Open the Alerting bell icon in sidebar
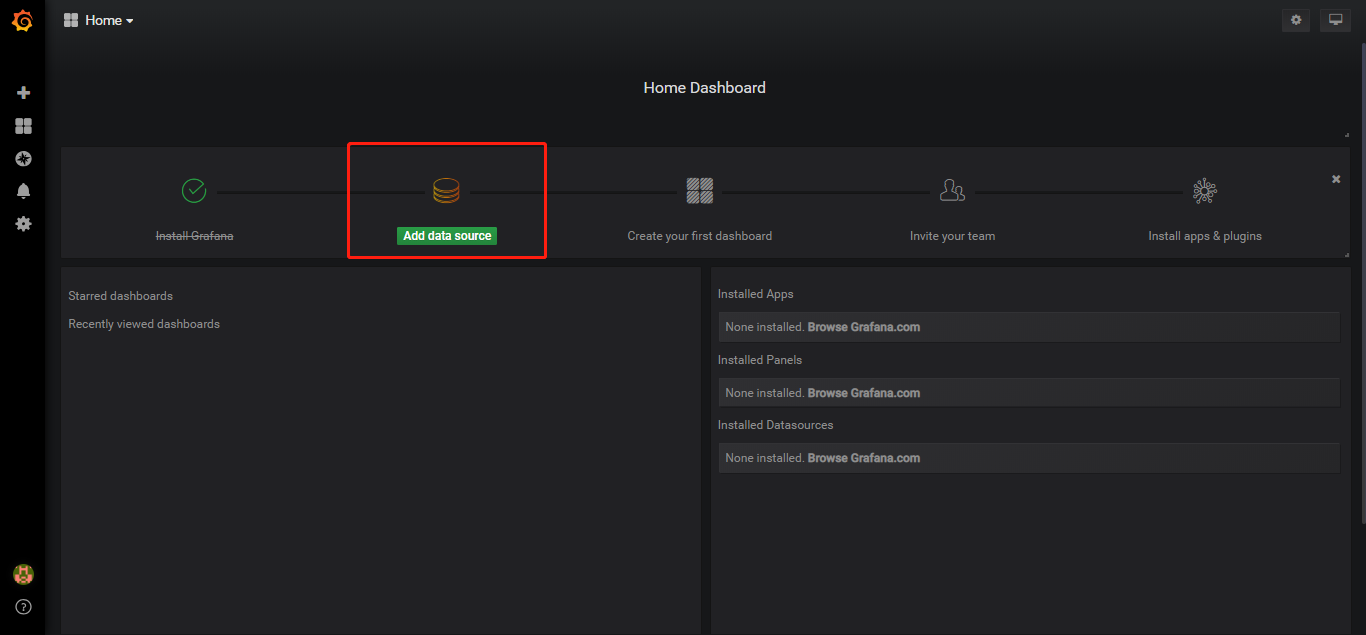The height and width of the screenshot is (635, 1366). click(x=24, y=191)
